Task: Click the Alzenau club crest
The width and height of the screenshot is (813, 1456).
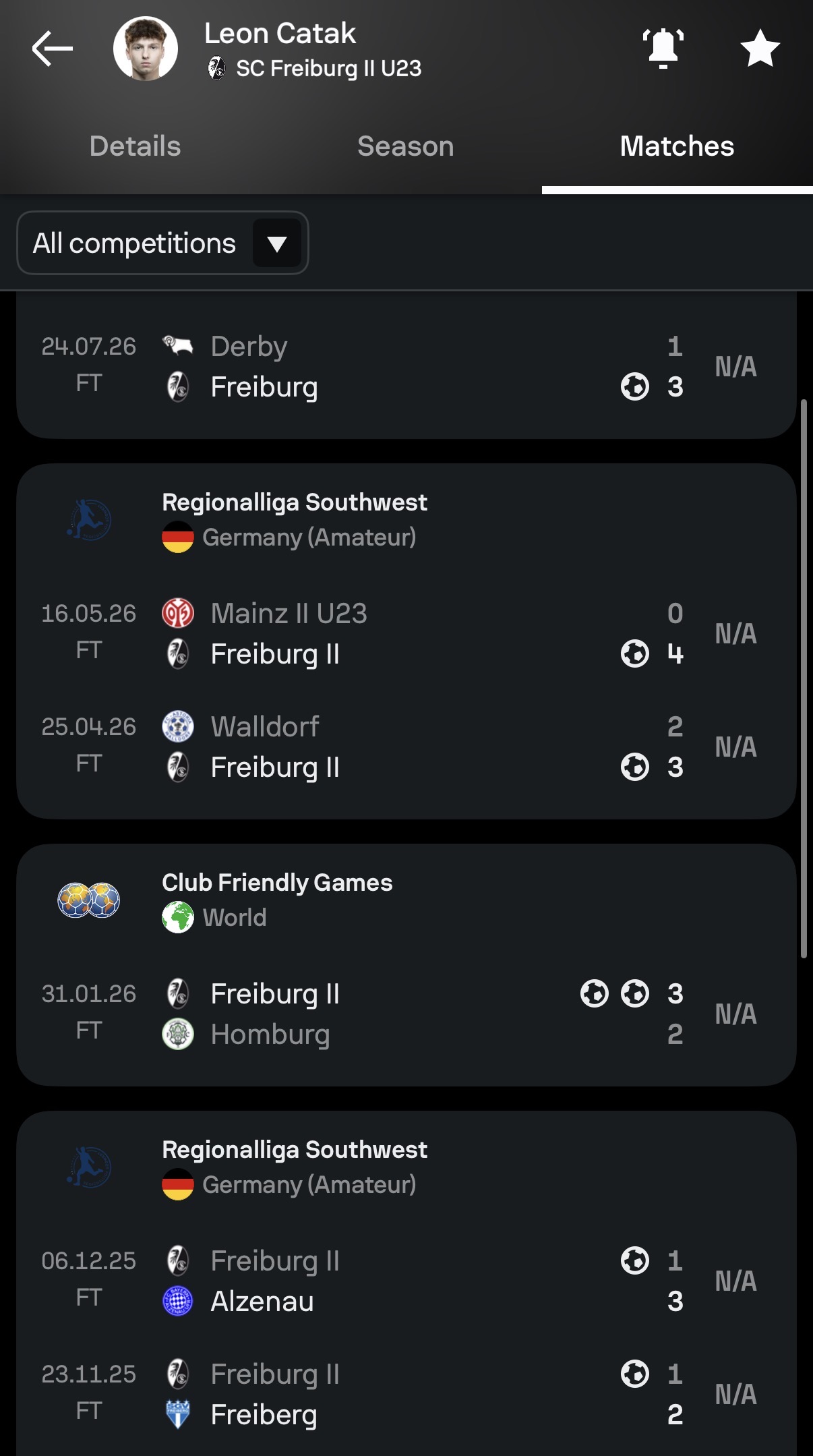Action: click(x=178, y=1301)
